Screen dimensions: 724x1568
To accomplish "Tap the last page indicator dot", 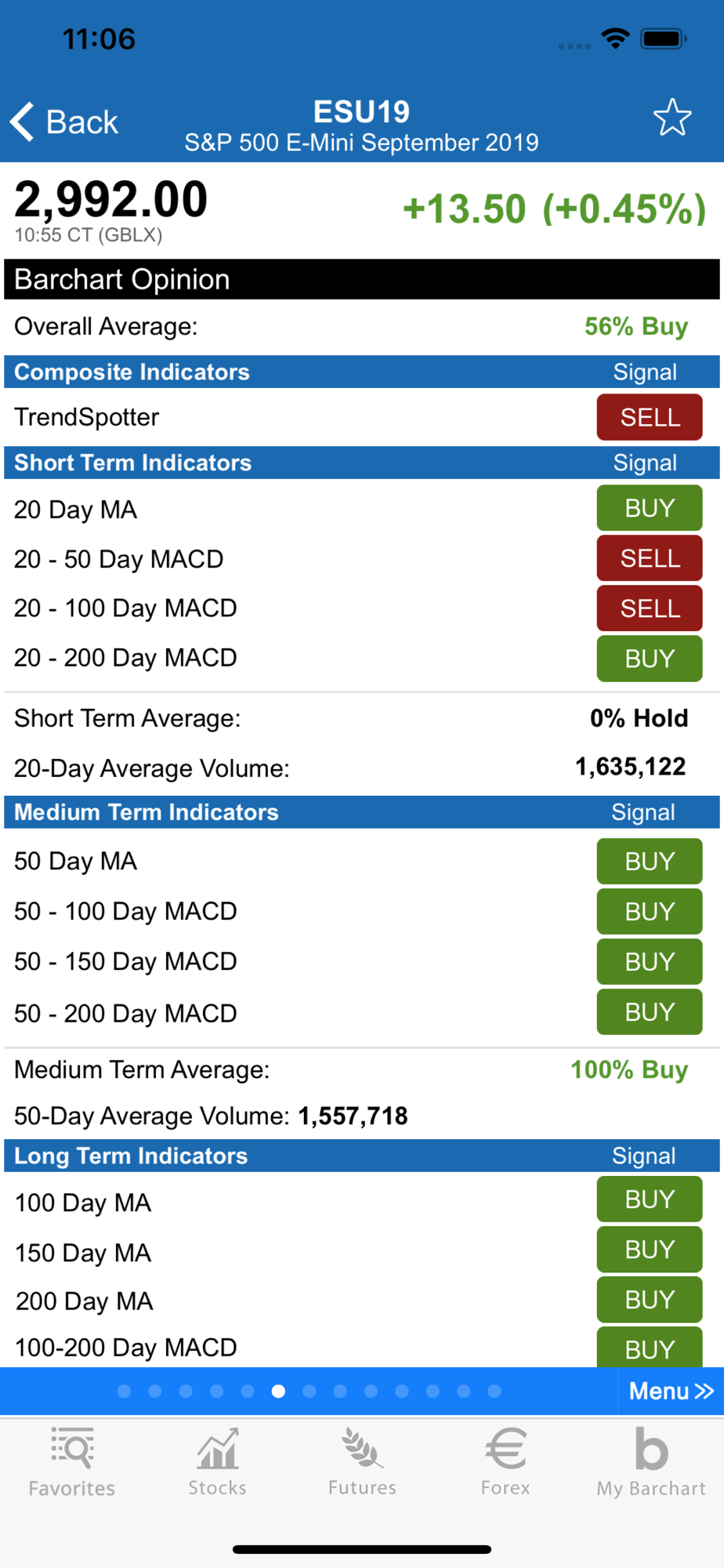I will (494, 1392).
